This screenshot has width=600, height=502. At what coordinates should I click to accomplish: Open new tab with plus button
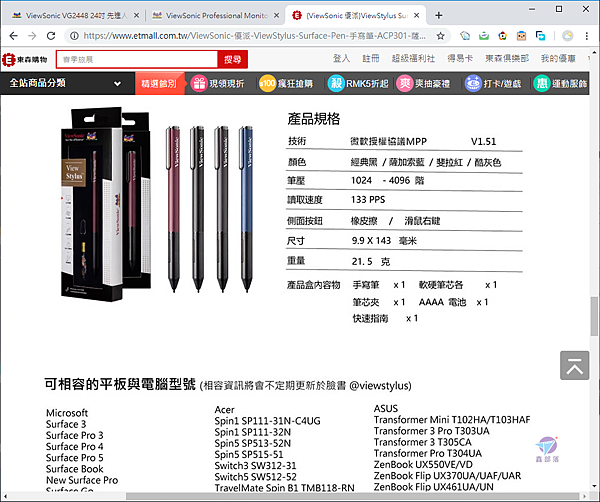(x=439, y=15)
